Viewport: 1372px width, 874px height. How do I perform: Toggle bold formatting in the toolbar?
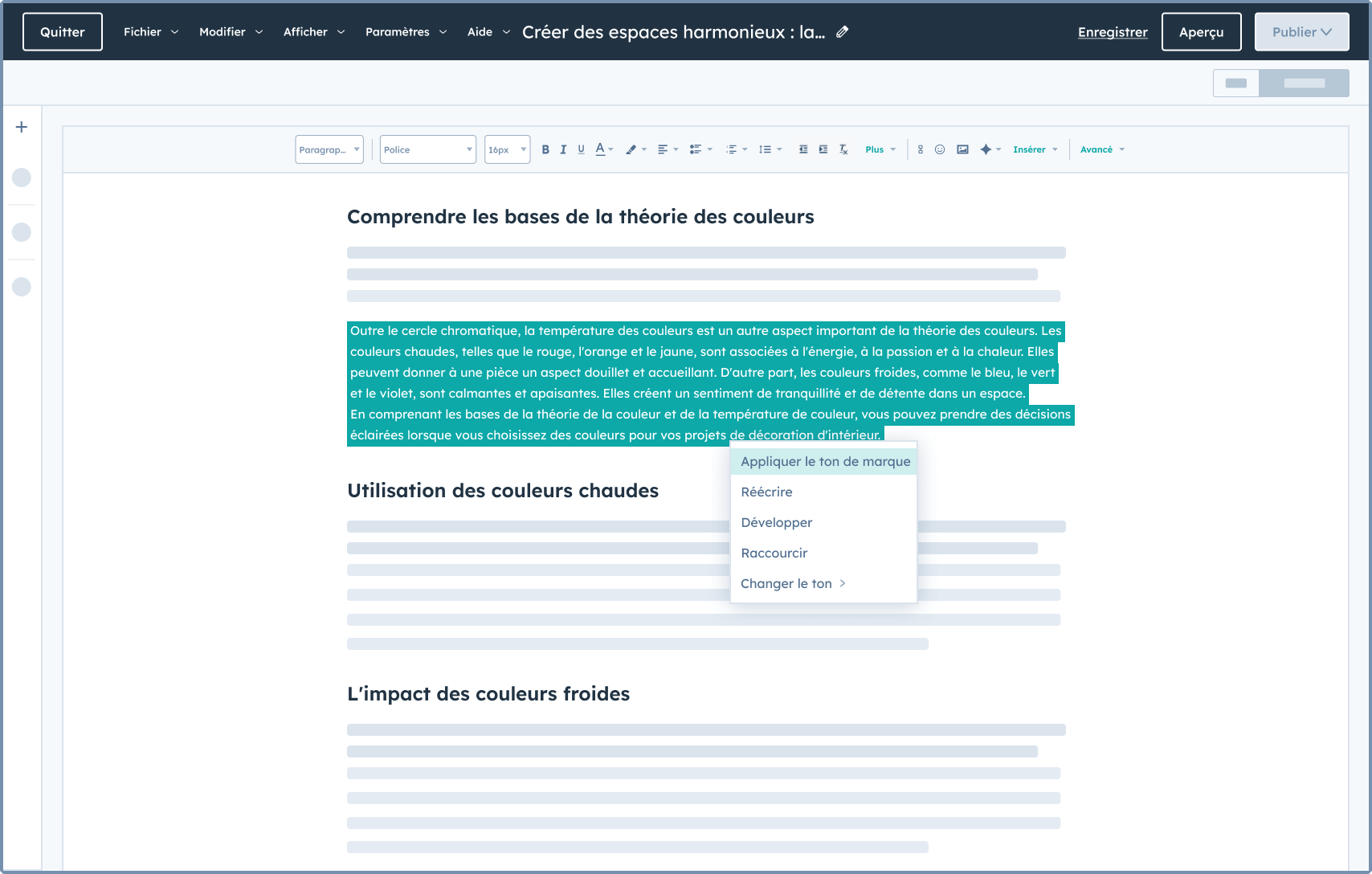(x=545, y=149)
